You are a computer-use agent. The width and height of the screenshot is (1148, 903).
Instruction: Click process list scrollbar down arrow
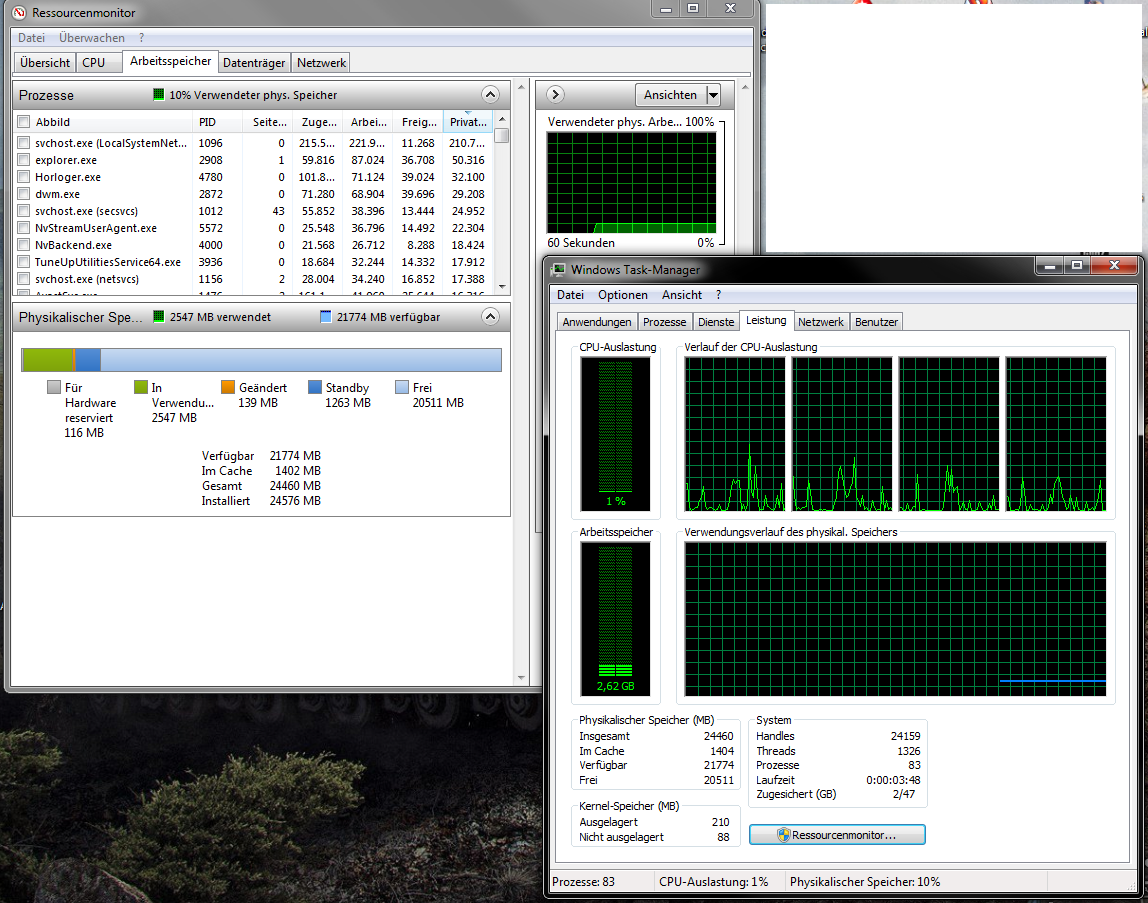click(x=502, y=286)
